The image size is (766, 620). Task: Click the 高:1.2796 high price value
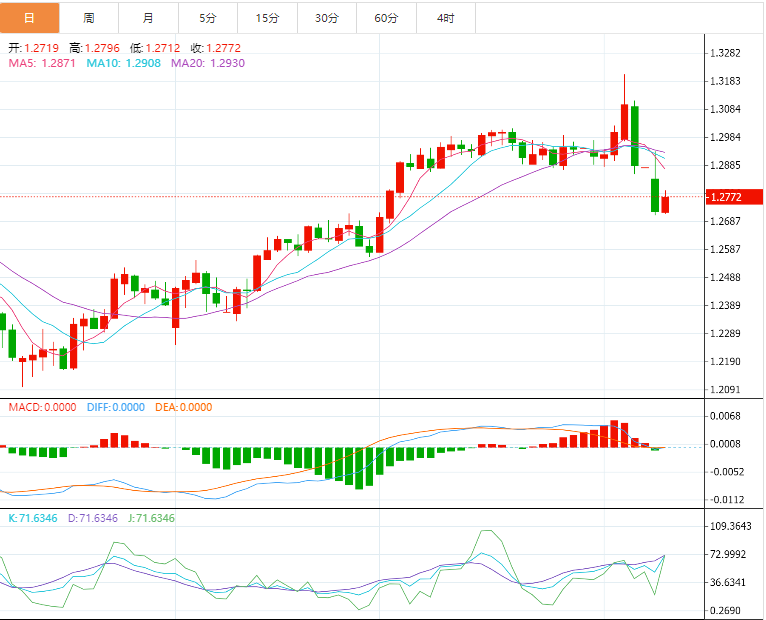pos(94,48)
